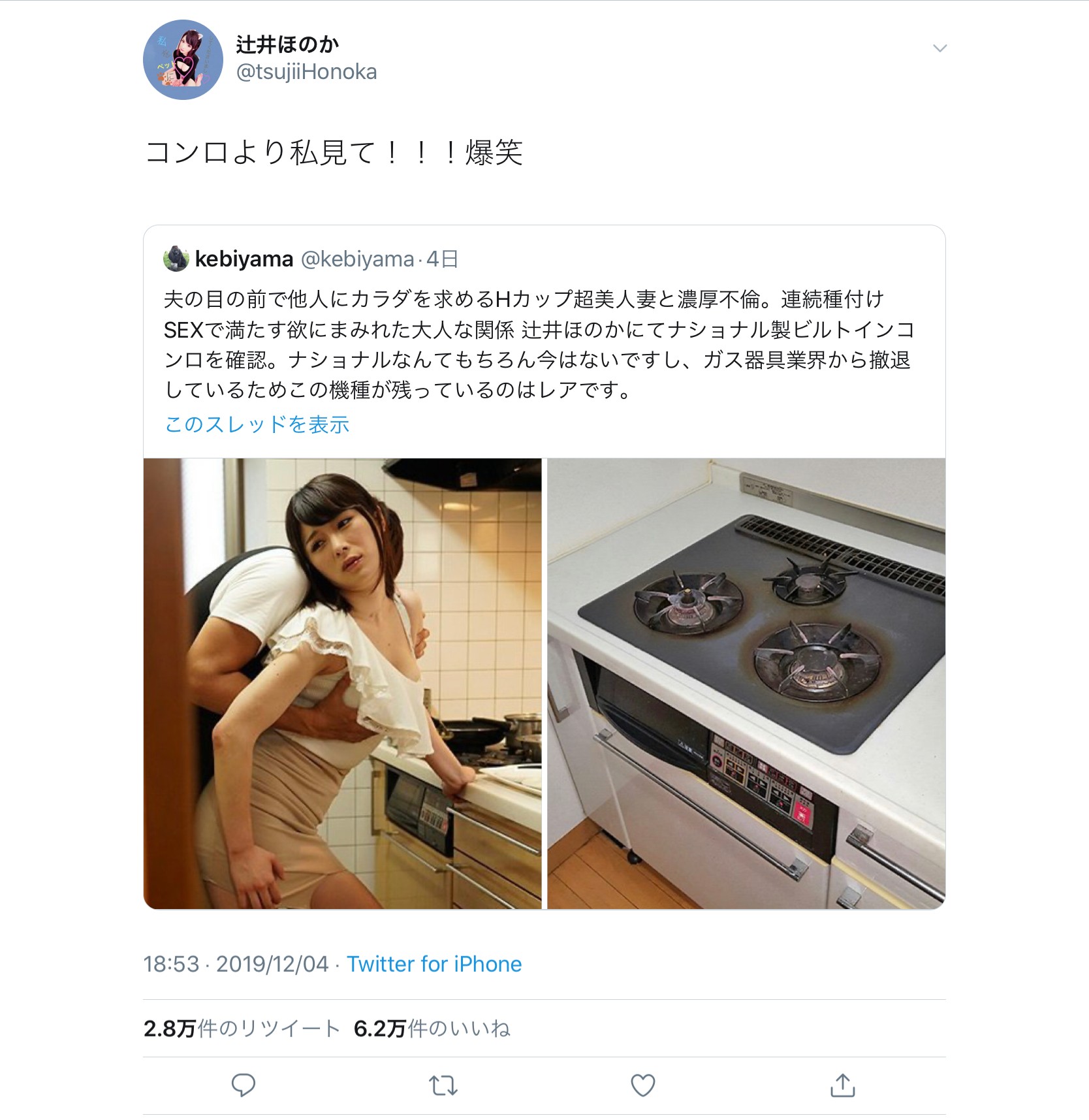This screenshot has width=1089, height=1120.
Task: Click the 18:53 2019/12/04 timestamp
Action: pos(236,964)
